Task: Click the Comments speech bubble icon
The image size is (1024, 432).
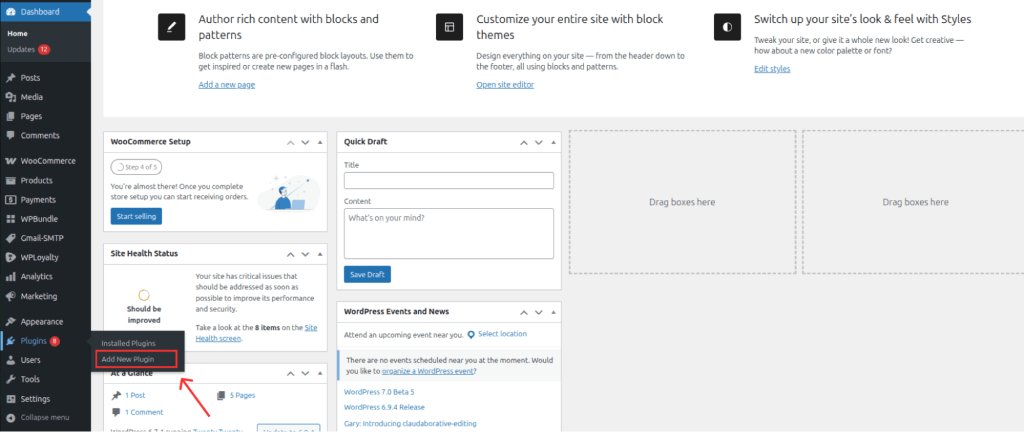Action: click(x=10, y=136)
